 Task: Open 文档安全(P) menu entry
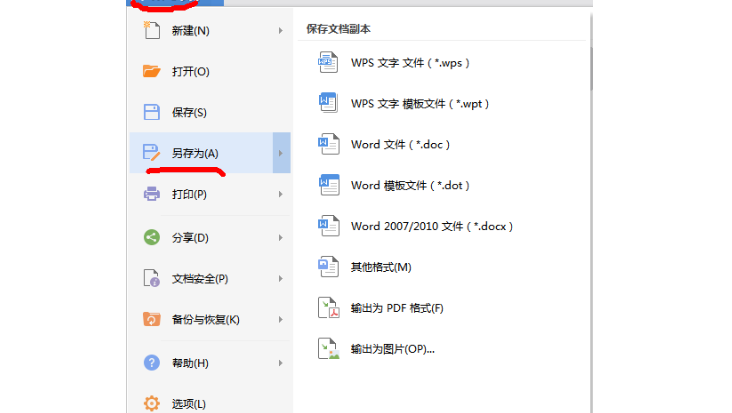pos(210,279)
